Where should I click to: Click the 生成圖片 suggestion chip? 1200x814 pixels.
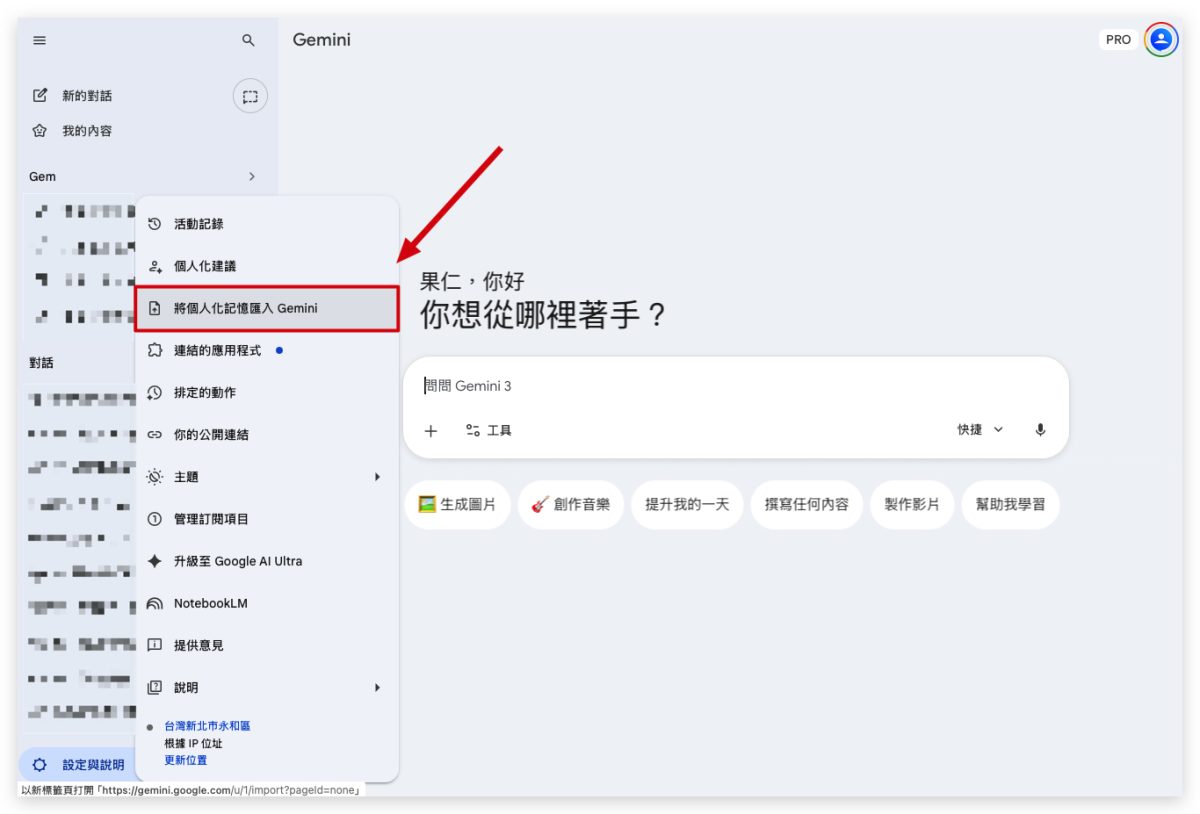(457, 504)
